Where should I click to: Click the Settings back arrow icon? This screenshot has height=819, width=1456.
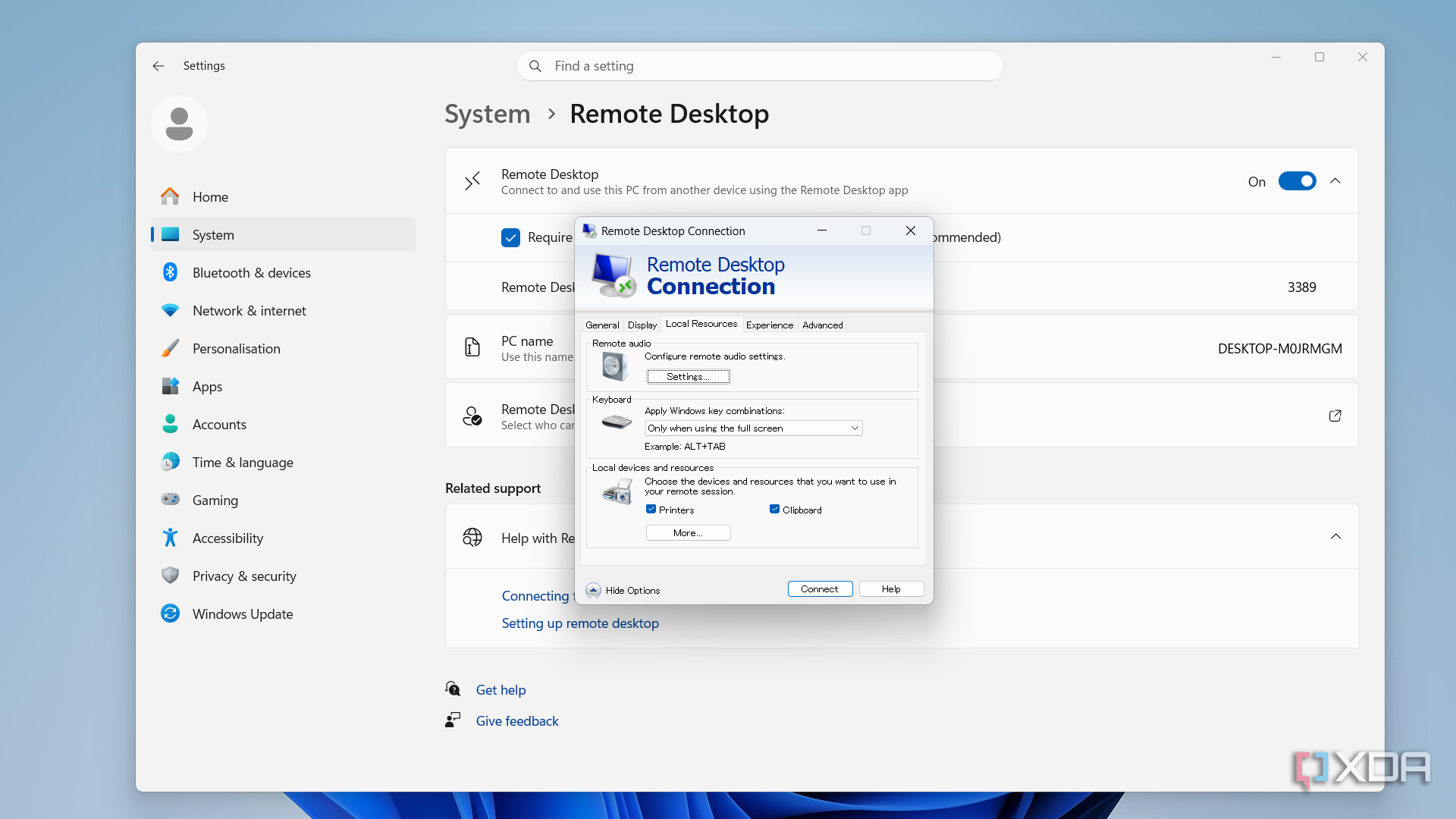coord(158,66)
